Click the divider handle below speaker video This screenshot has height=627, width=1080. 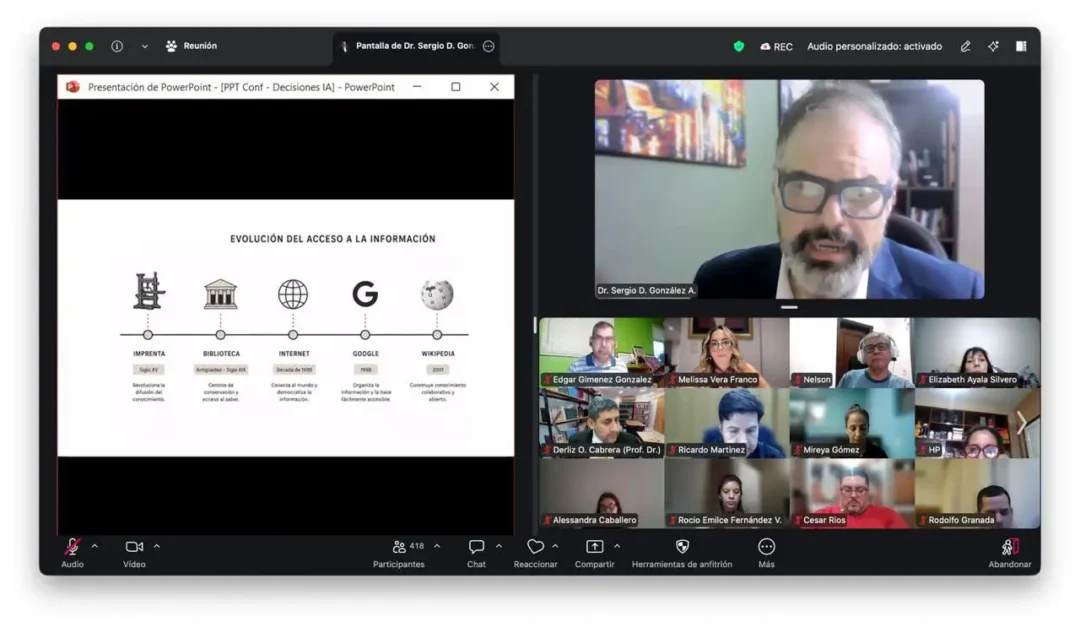tap(789, 307)
